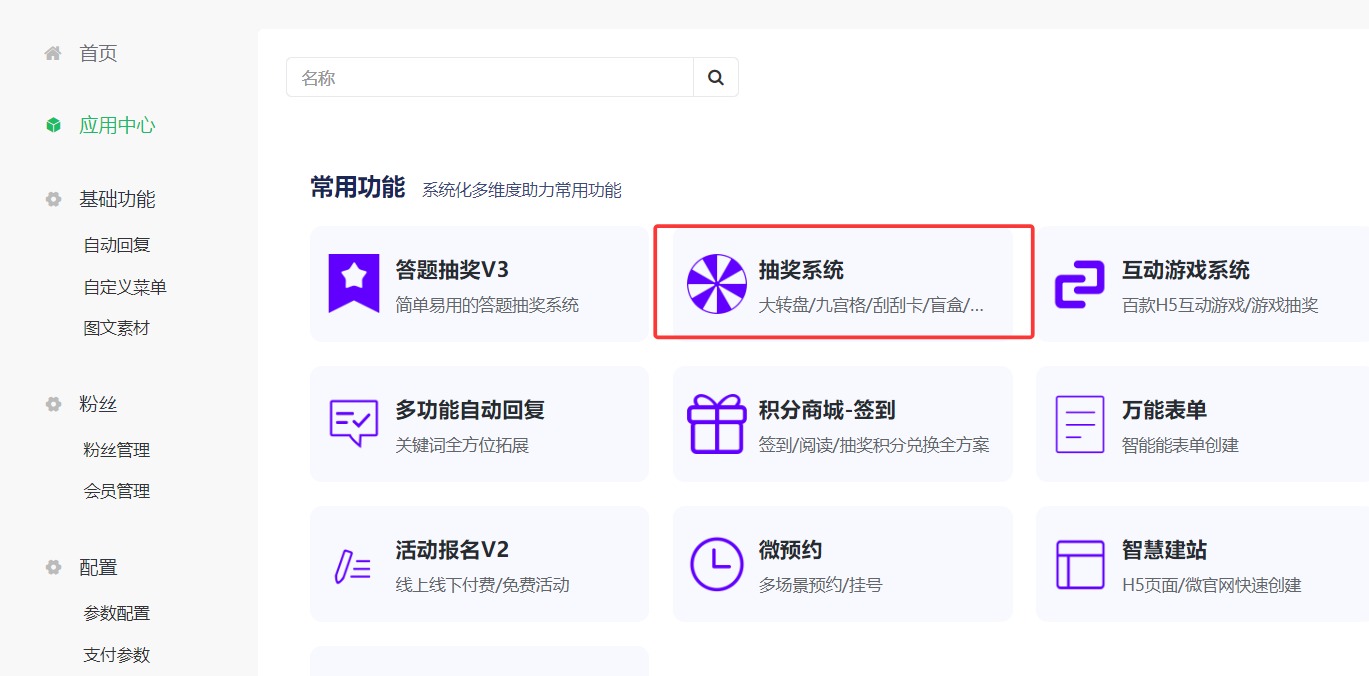
Task: Open the 智慧建站 layout icon
Action: pyautogui.click(x=1080, y=564)
